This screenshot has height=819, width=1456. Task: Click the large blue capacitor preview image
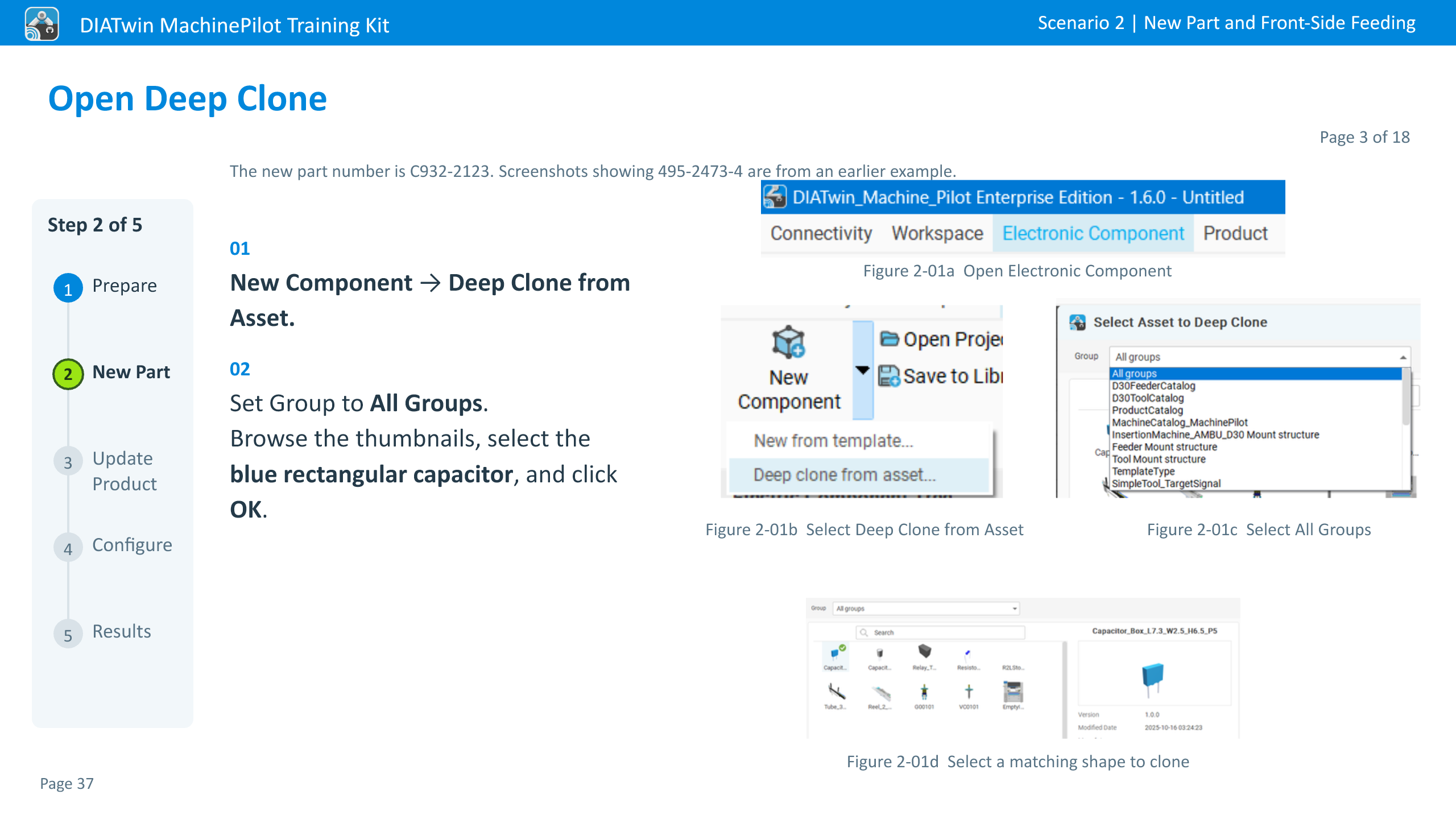tap(1153, 680)
